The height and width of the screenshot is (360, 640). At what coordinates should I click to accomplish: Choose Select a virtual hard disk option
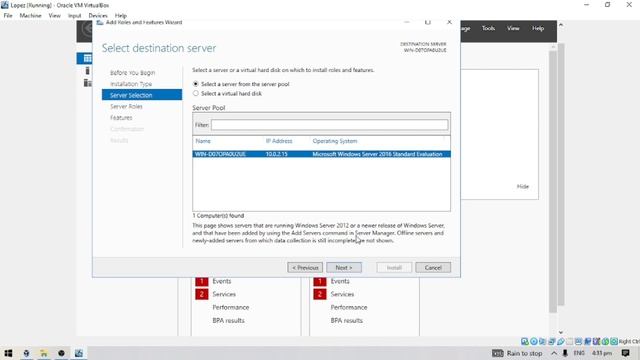(x=227, y=93)
